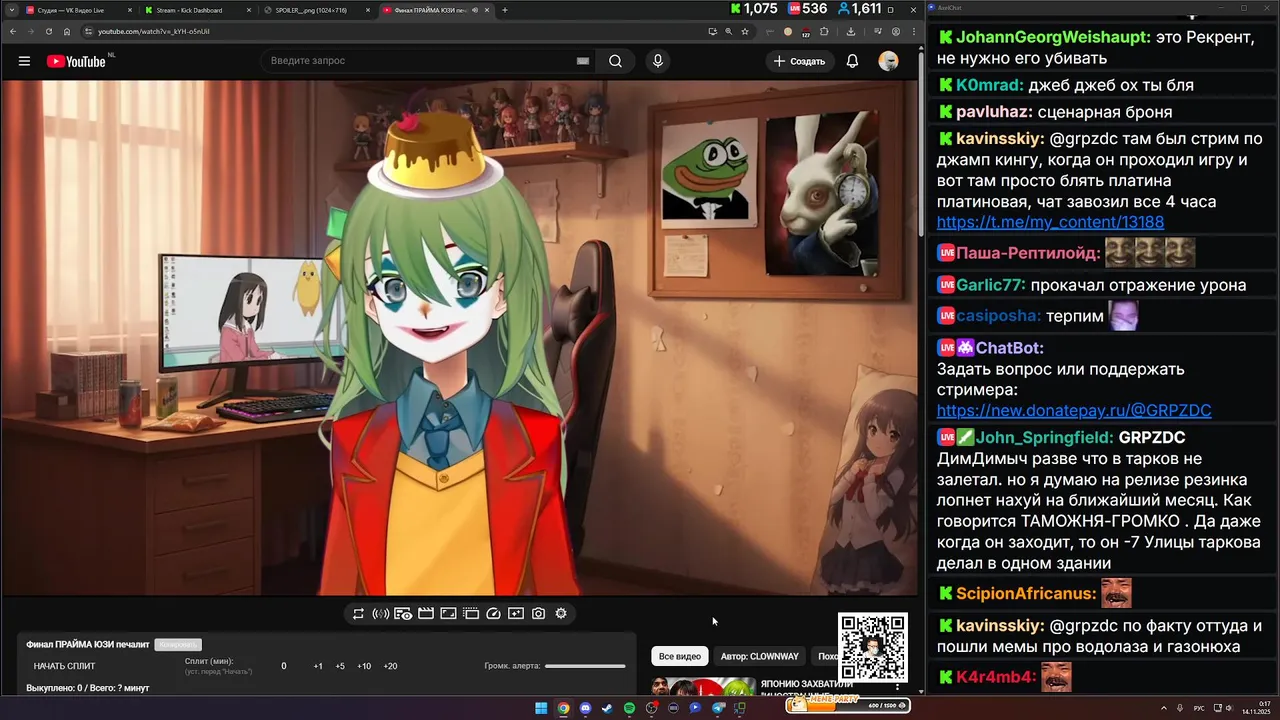Screen dimensions: 1280x720
Task: Click the browser zoom magnifier icon in address bar
Action: click(728, 31)
